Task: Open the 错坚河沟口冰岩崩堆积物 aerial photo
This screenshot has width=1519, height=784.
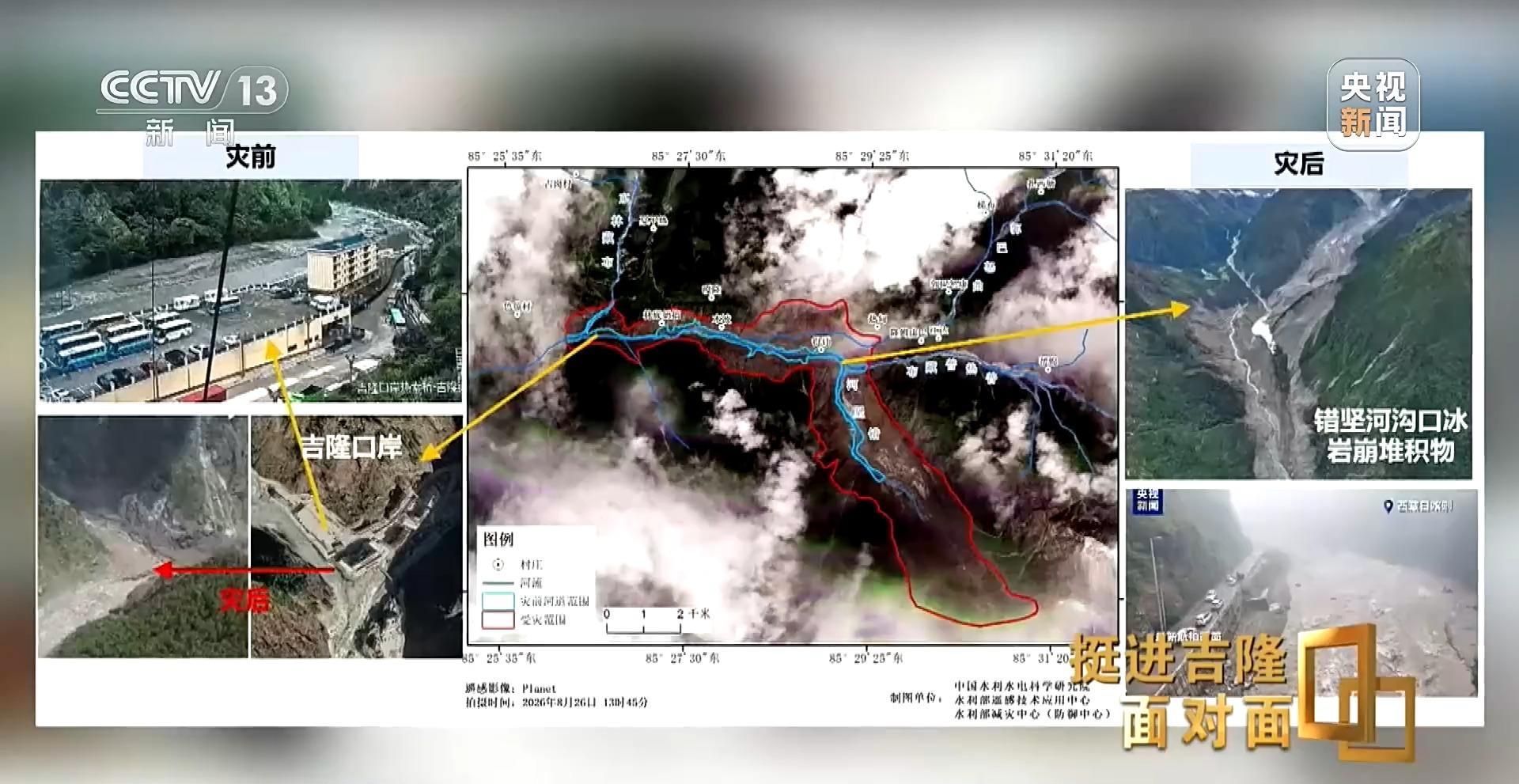Action: click(x=1299, y=334)
